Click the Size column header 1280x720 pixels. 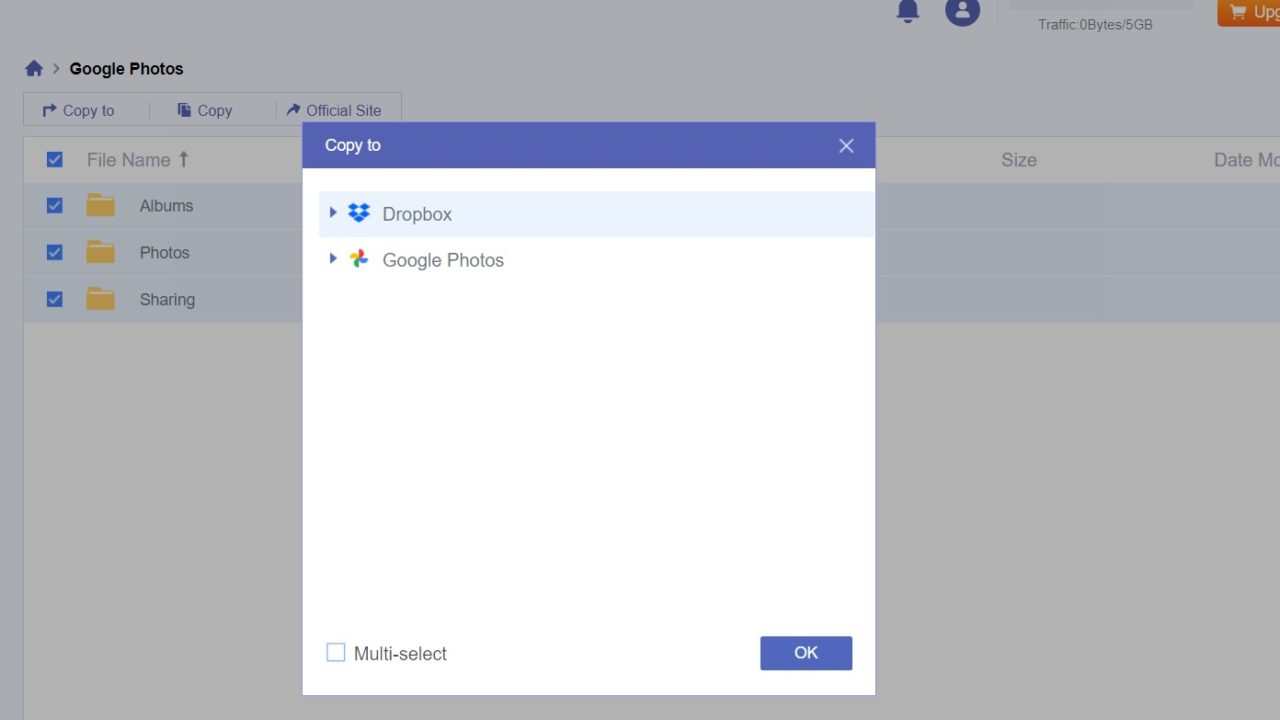point(1018,160)
